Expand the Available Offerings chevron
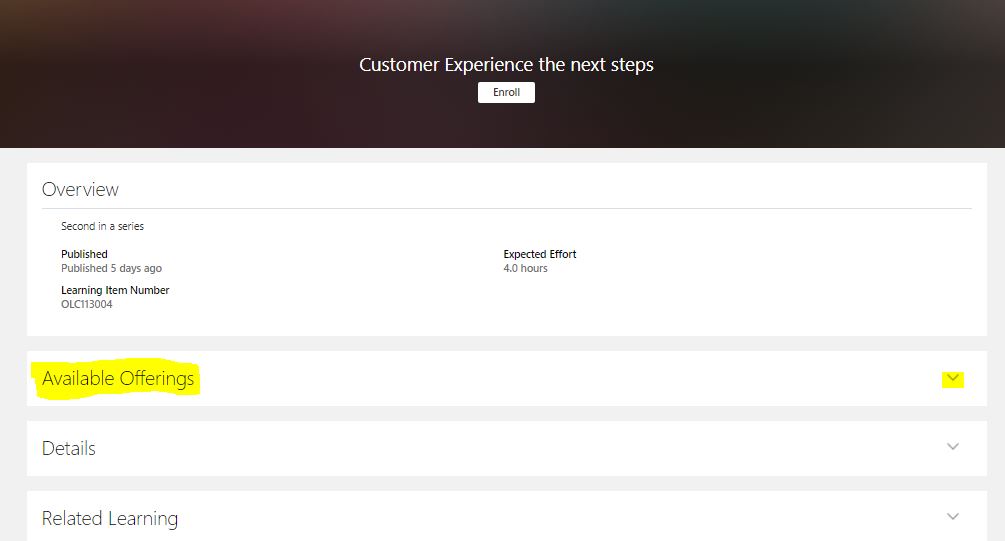1005x541 pixels. coord(952,378)
